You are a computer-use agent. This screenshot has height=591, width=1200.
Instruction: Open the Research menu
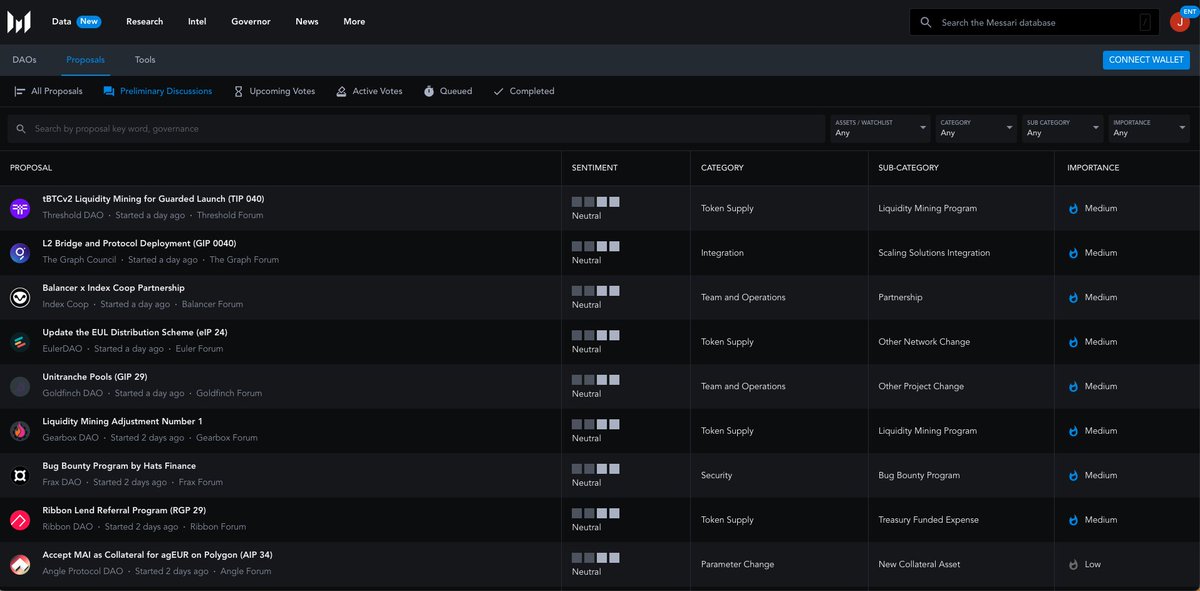tap(145, 21)
